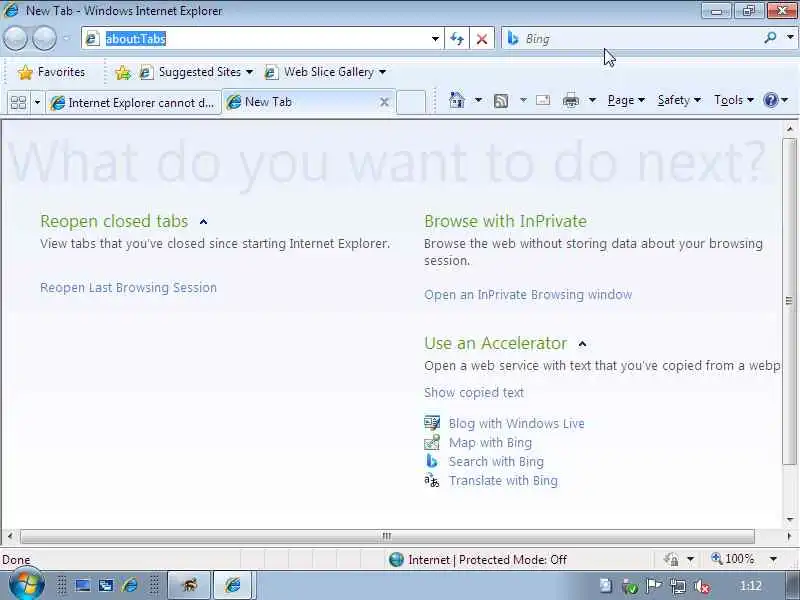The width and height of the screenshot is (800, 600).
Task: Expand the zoom level dropdown arrow
Action: 773,559
